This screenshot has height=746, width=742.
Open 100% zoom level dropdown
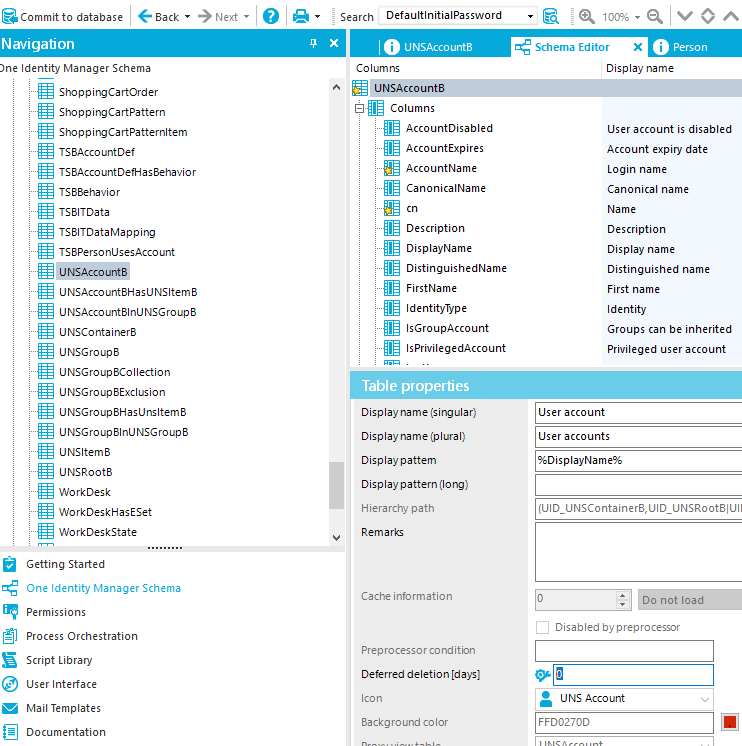(637, 17)
